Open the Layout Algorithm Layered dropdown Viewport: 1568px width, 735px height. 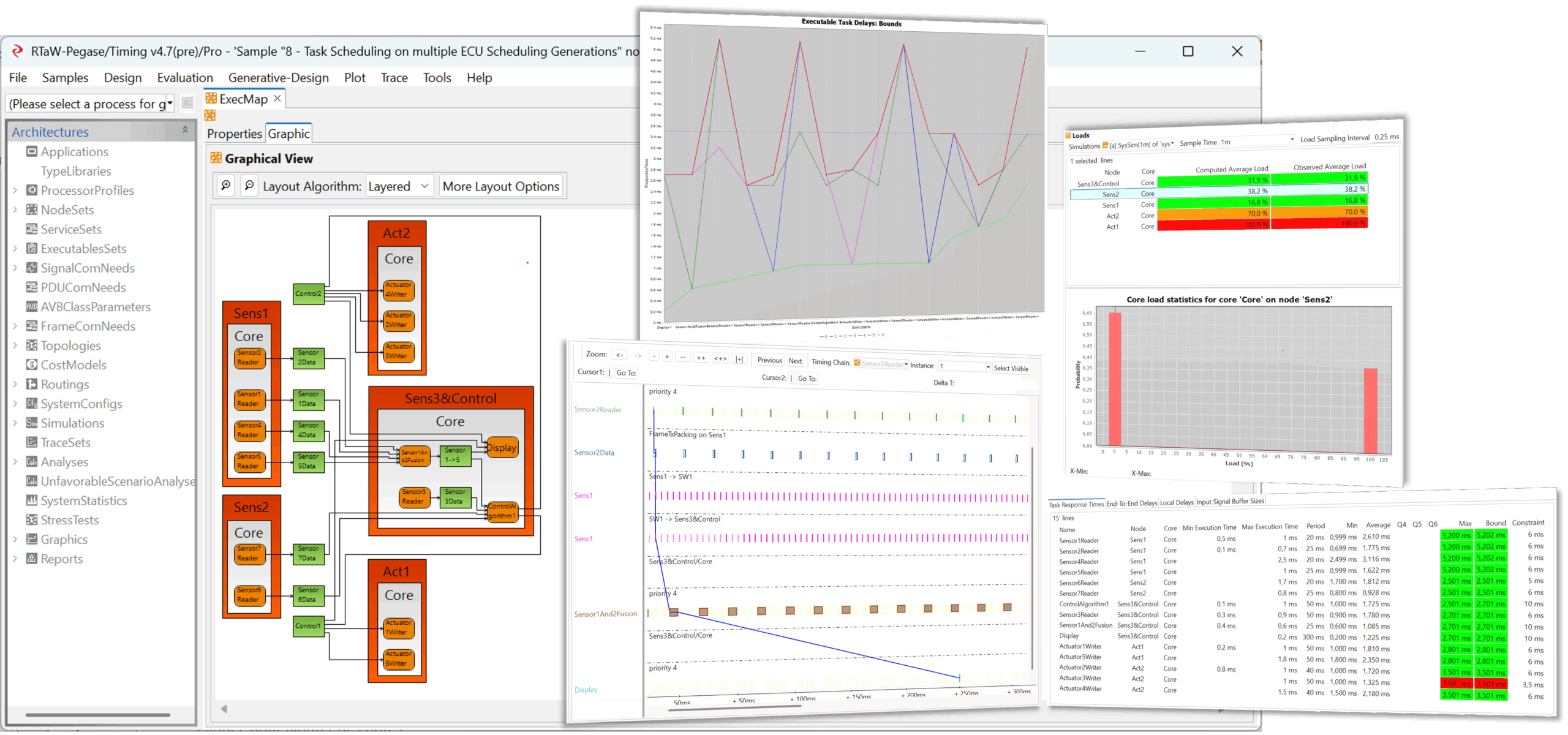[x=400, y=186]
